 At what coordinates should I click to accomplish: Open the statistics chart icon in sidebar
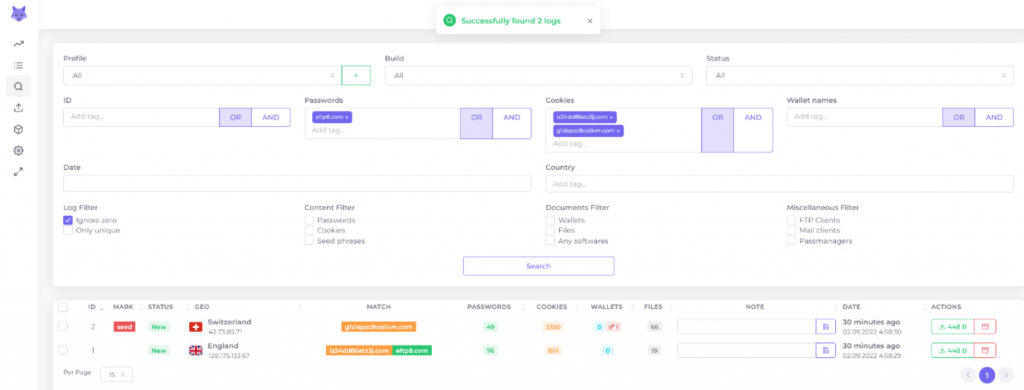tap(18, 44)
